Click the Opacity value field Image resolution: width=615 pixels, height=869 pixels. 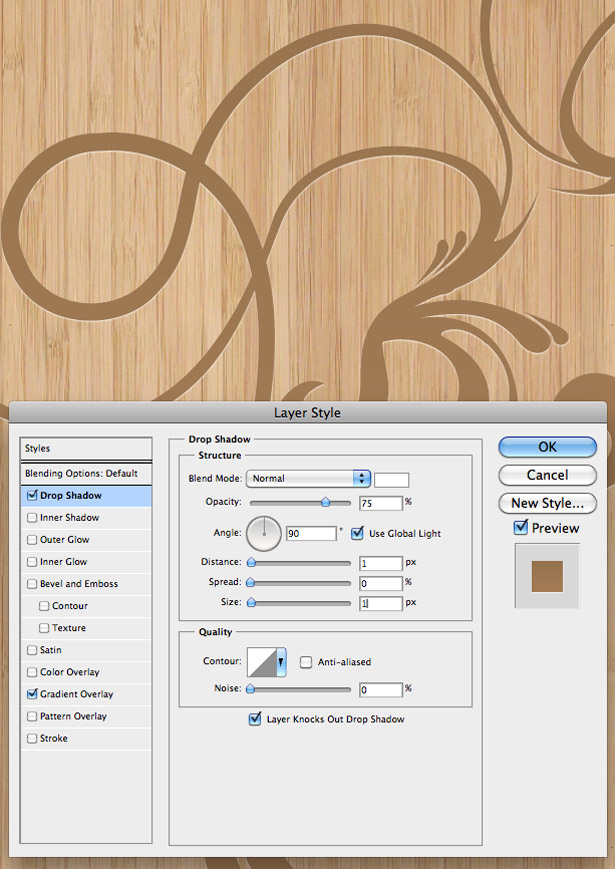tap(381, 503)
